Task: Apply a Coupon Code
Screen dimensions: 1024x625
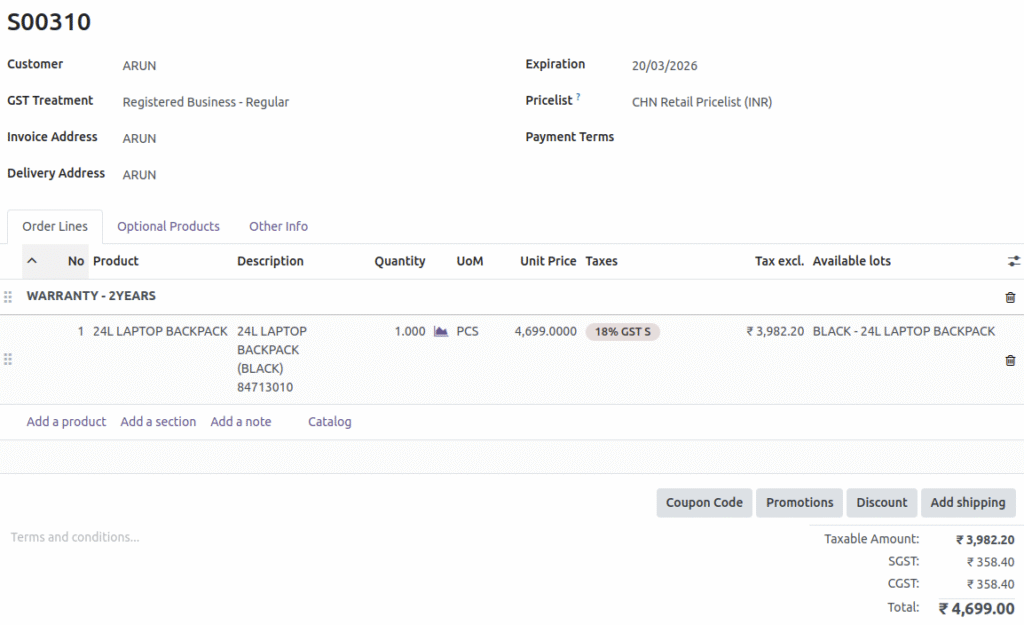Action: pos(704,502)
